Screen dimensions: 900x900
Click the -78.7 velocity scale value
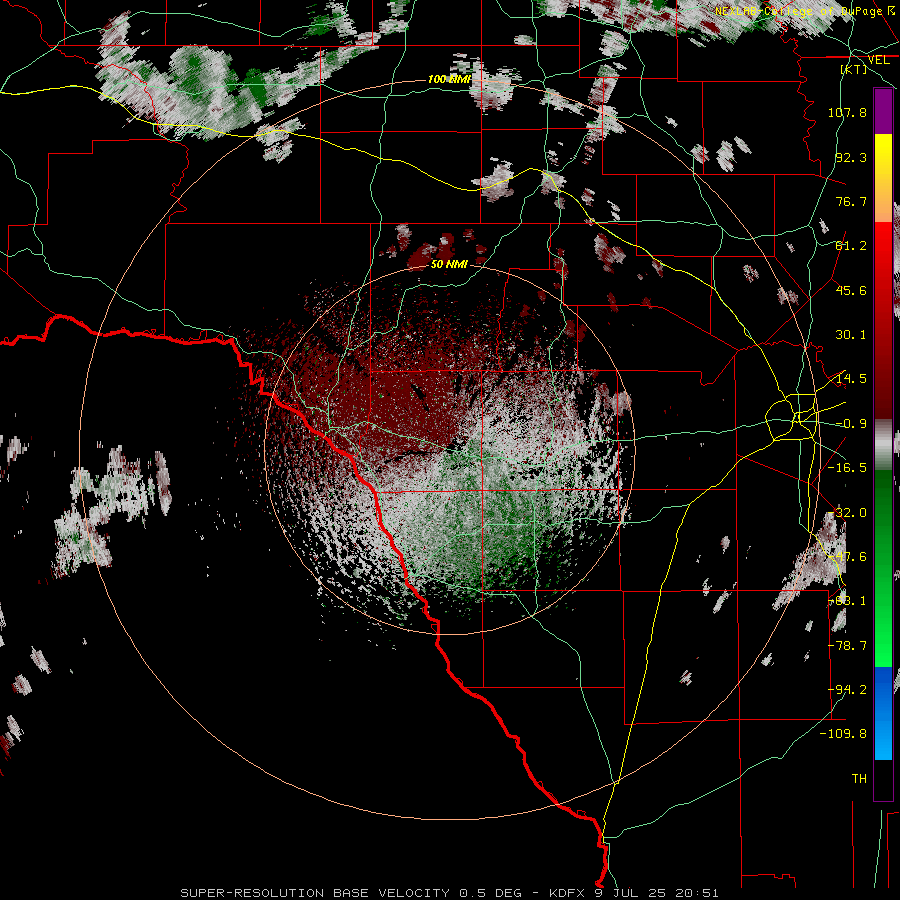point(847,646)
